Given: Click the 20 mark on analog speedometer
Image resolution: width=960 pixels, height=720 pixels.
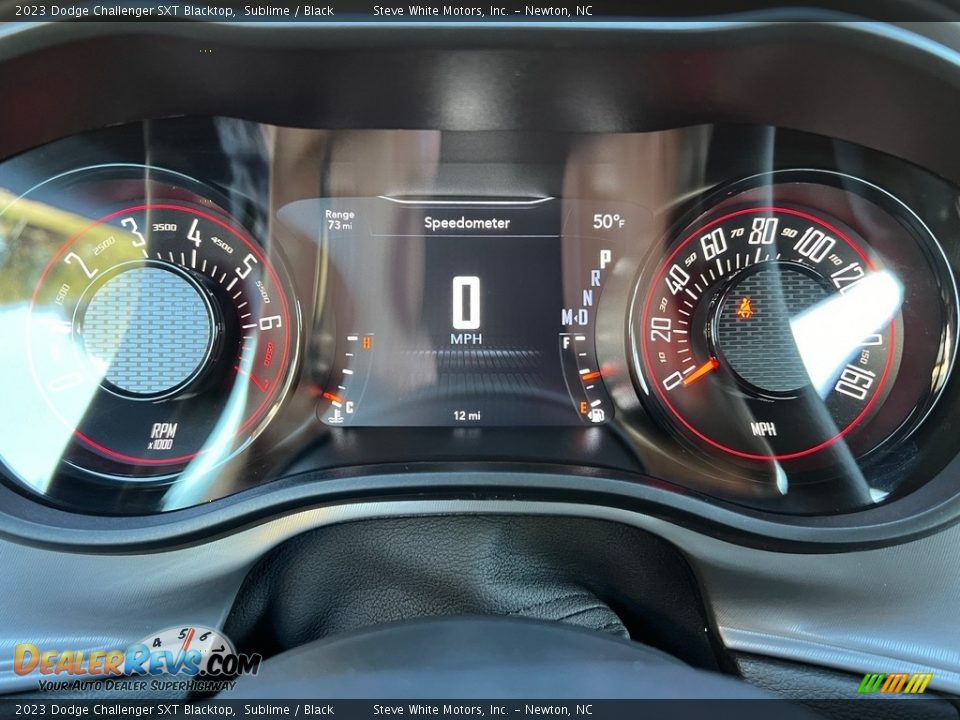Looking at the screenshot, I should (x=661, y=329).
